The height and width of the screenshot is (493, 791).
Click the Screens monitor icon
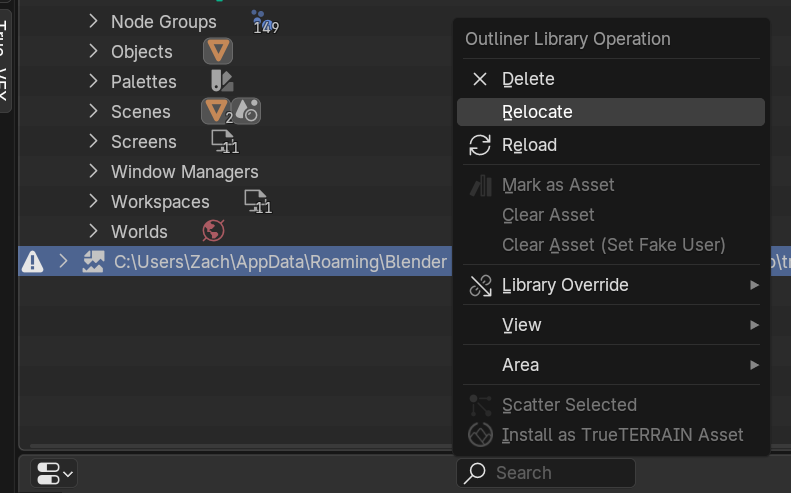point(222,141)
